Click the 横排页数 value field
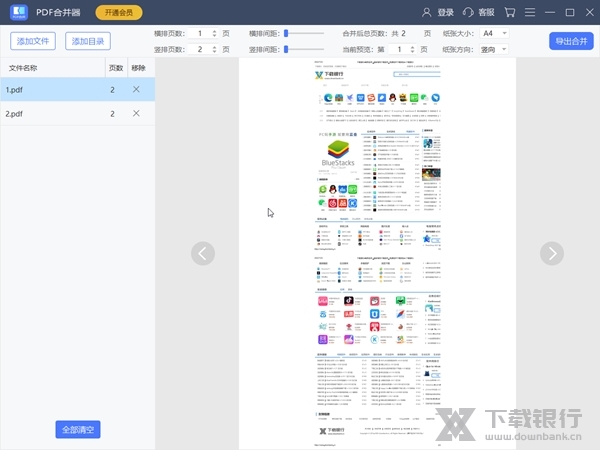 click(x=200, y=34)
